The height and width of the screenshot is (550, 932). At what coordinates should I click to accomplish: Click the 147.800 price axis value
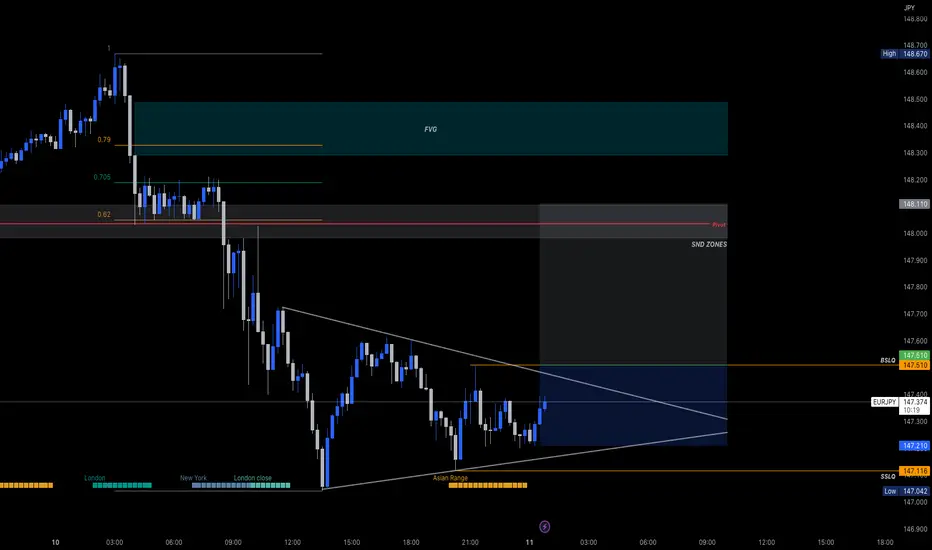point(915,287)
